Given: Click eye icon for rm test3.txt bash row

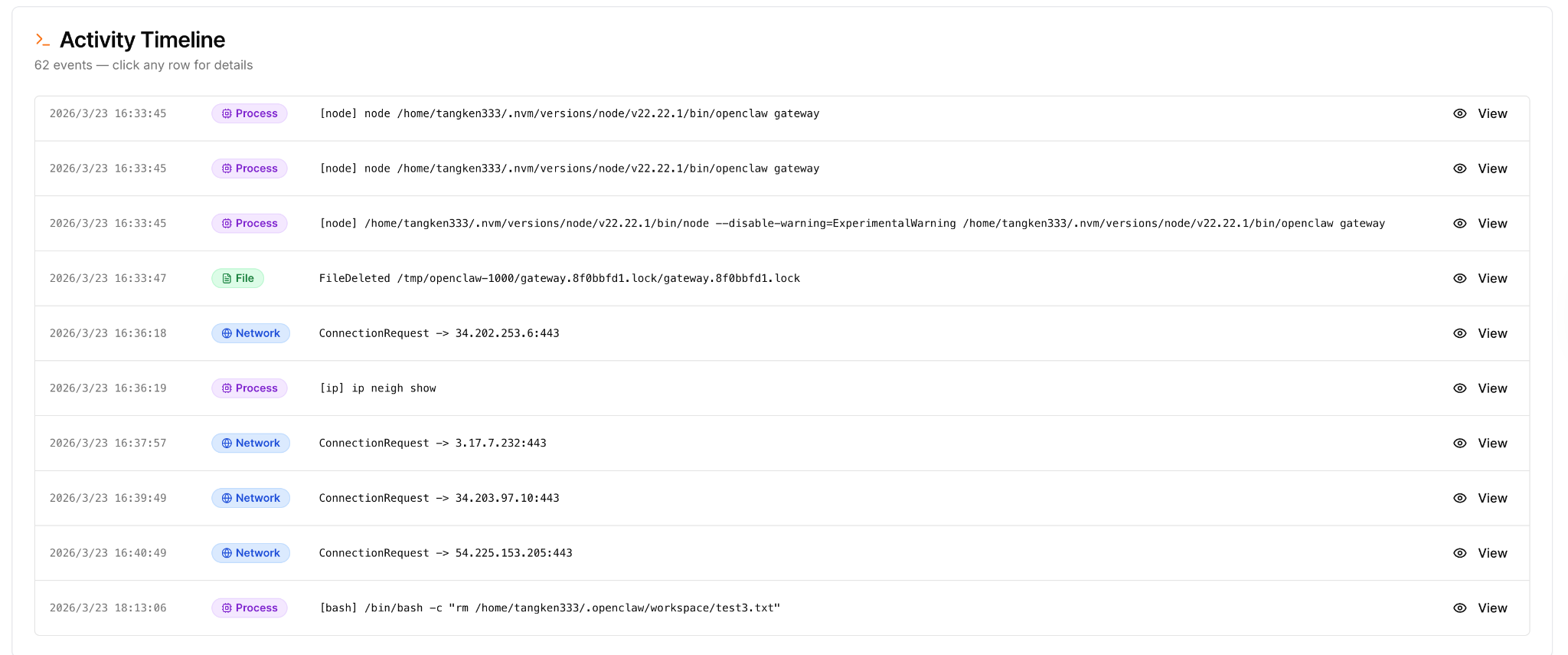Looking at the screenshot, I should pyautogui.click(x=1460, y=608).
